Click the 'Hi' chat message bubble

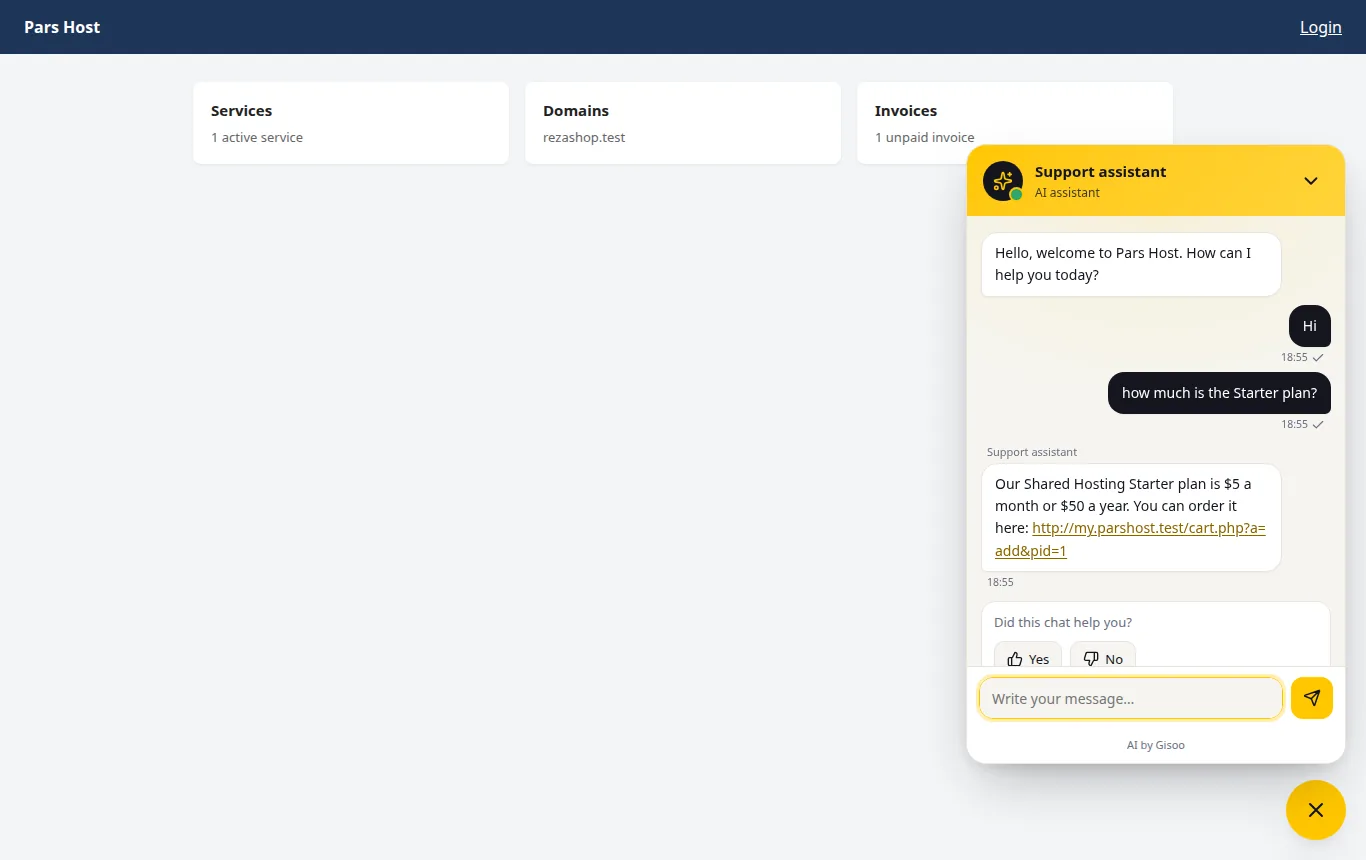[x=1310, y=326]
